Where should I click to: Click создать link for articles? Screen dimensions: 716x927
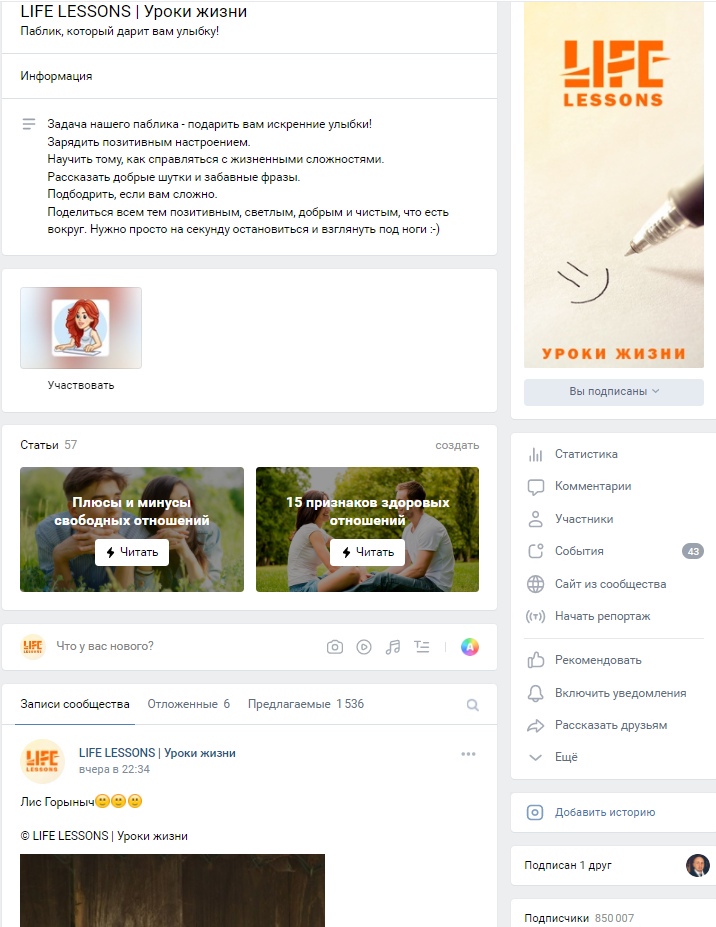[x=457, y=445]
